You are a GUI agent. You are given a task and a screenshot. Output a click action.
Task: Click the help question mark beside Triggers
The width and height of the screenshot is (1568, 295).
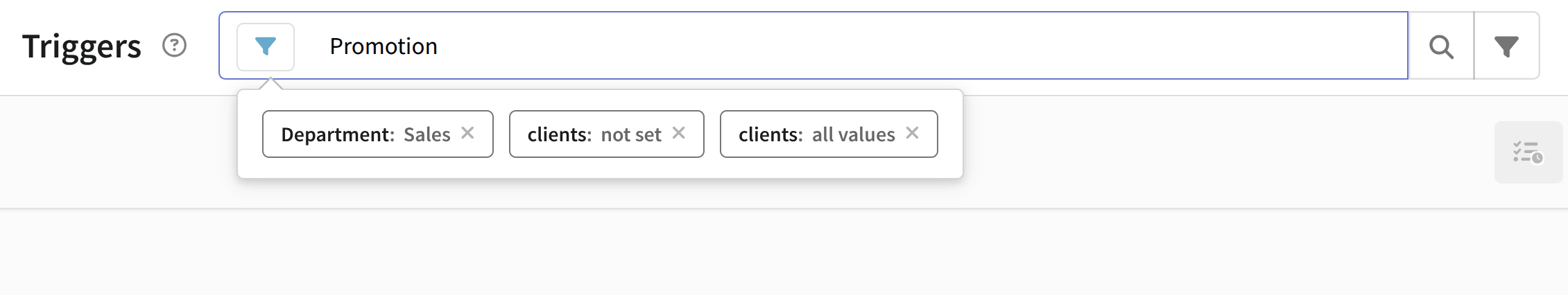[x=174, y=46]
